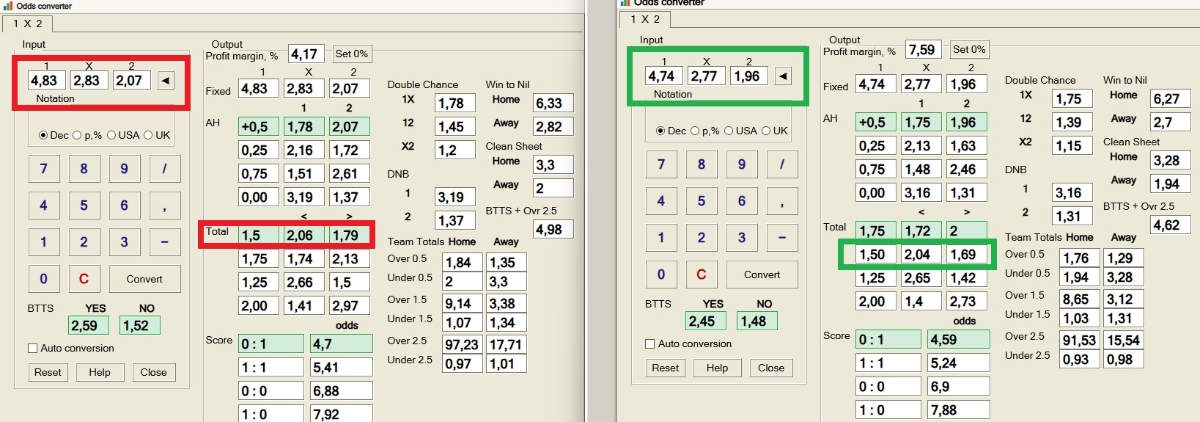Click keypad digit 0 in right window
Image resolution: width=1200 pixels, height=422 pixels.
click(x=661, y=275)
